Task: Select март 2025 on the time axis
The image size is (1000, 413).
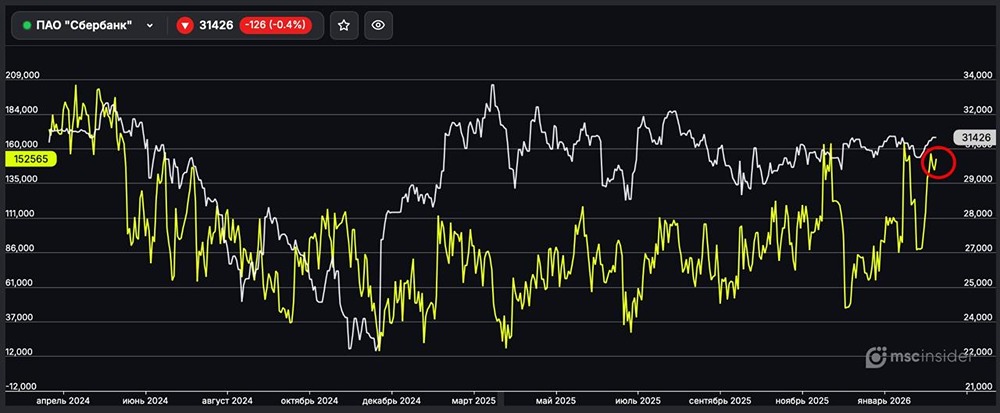Action: [474, 401]
